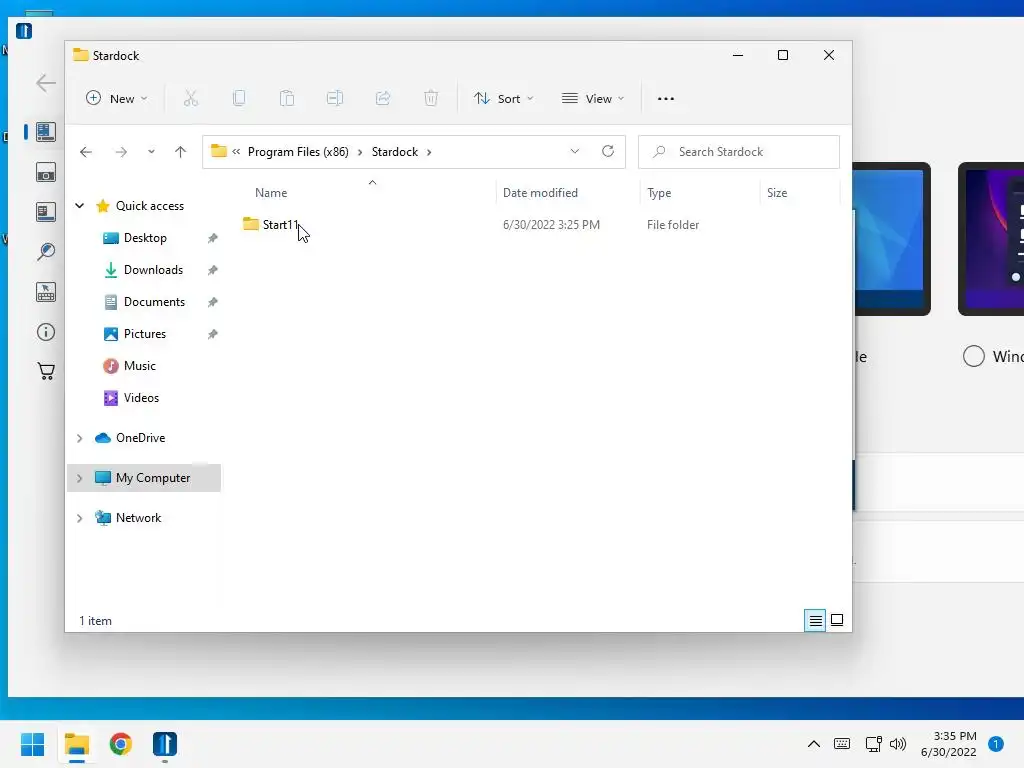
Task: Select Desktop in Quick access
Action: click(x=145, y=238)
